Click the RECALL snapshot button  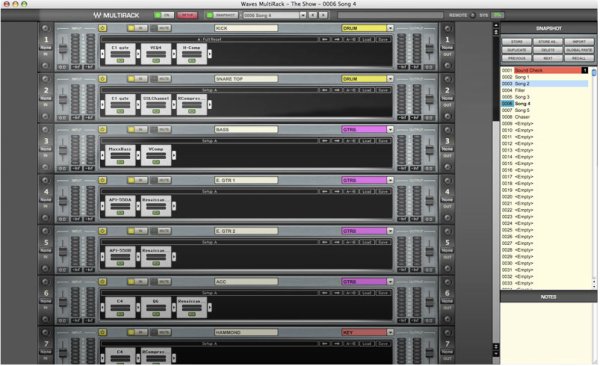(579, 58)
